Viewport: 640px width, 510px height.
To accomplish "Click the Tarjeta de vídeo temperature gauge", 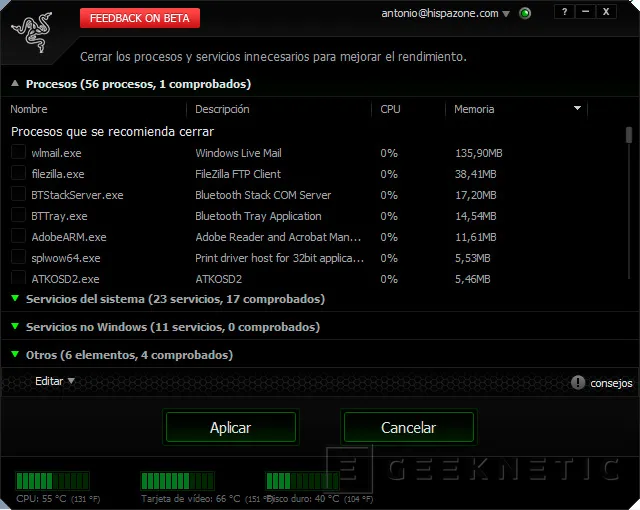I will (x=177, y=481).
